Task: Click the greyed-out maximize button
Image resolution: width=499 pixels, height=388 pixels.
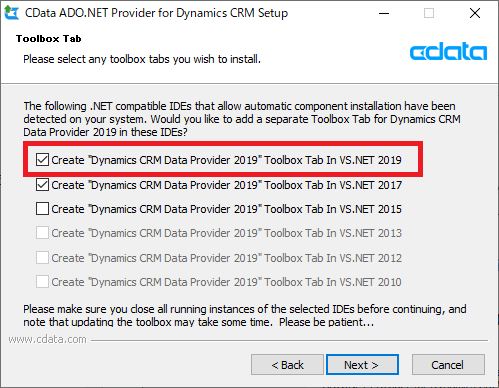Action: click(x=429, y=13)
